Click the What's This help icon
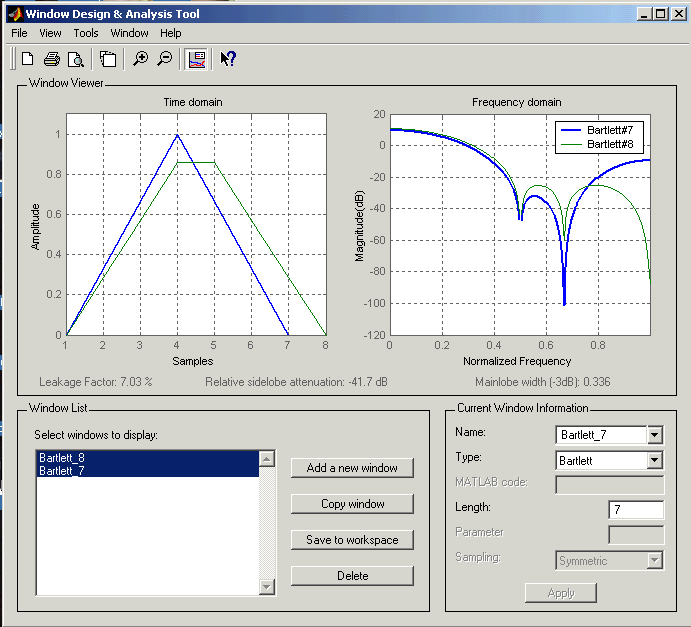This screenshot has width=691, height=627. [228, 59]
